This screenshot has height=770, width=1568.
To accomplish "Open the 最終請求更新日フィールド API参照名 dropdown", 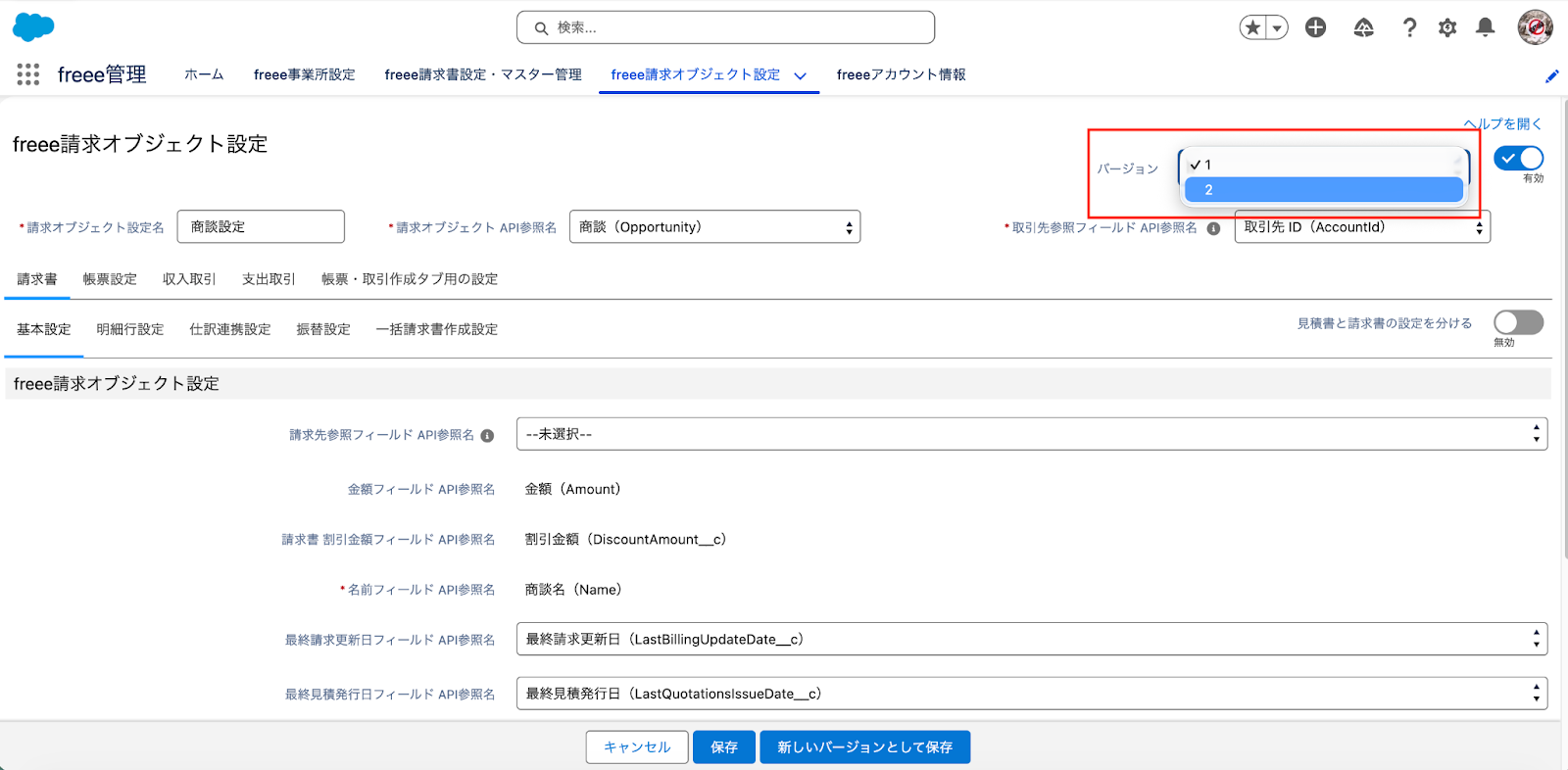I will (x=1032, y=639).
